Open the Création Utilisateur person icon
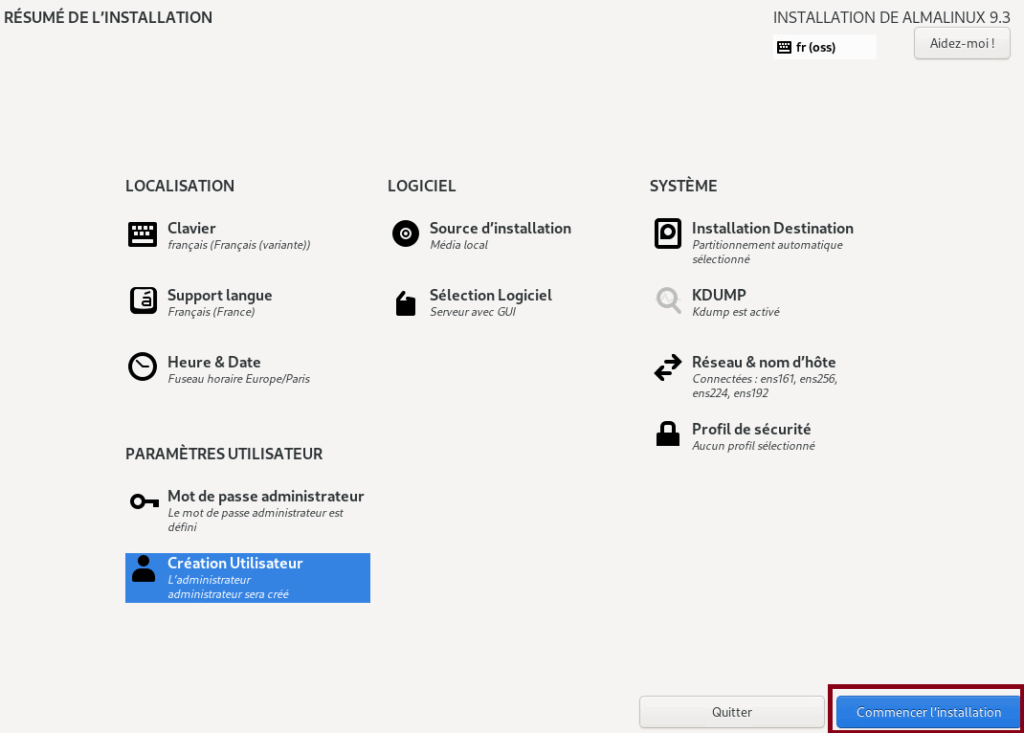Screen dimensions: 1024x733 click(141, 569)
